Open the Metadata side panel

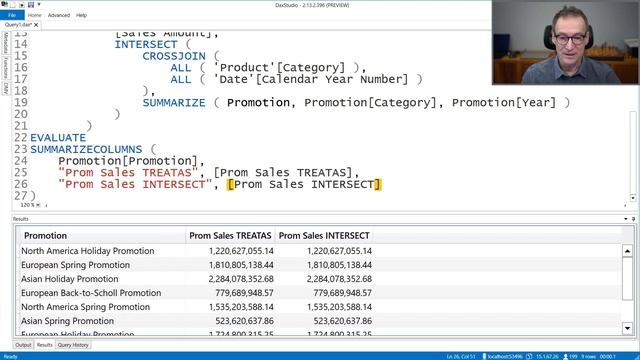click(x=6, y=42)
